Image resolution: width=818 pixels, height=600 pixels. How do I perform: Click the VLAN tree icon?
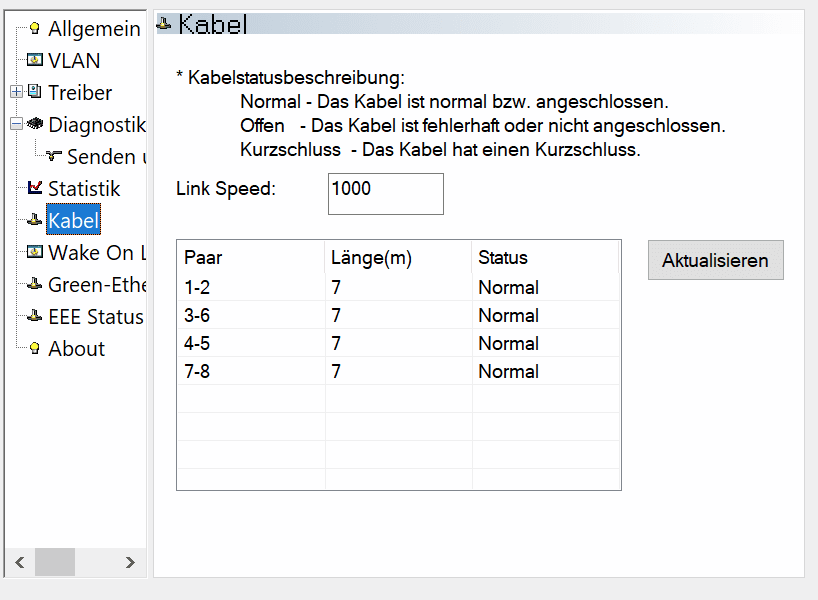(x=35, y=61)
